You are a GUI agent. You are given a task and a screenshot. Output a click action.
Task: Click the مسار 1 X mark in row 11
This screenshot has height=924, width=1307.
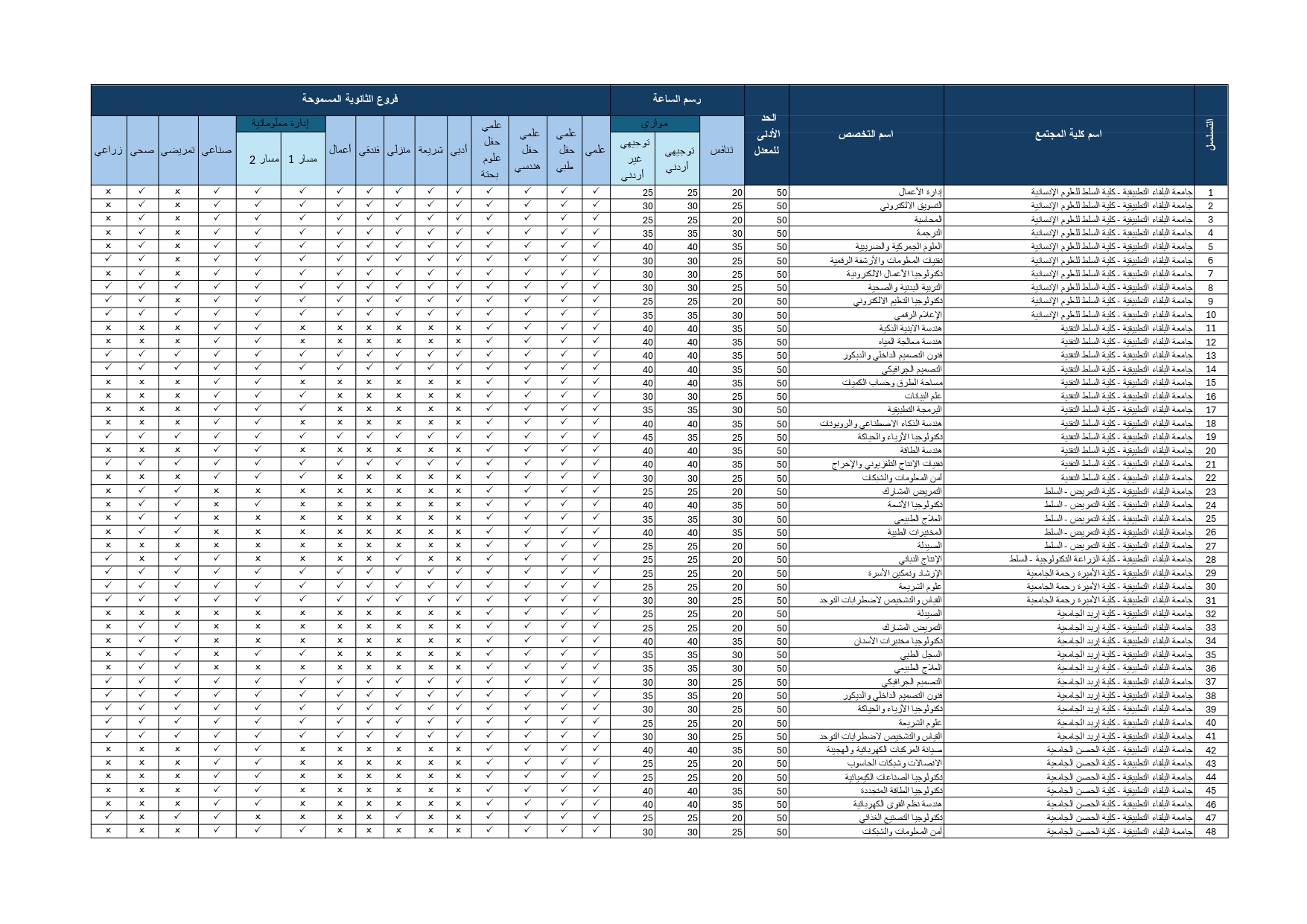point(302,328)
